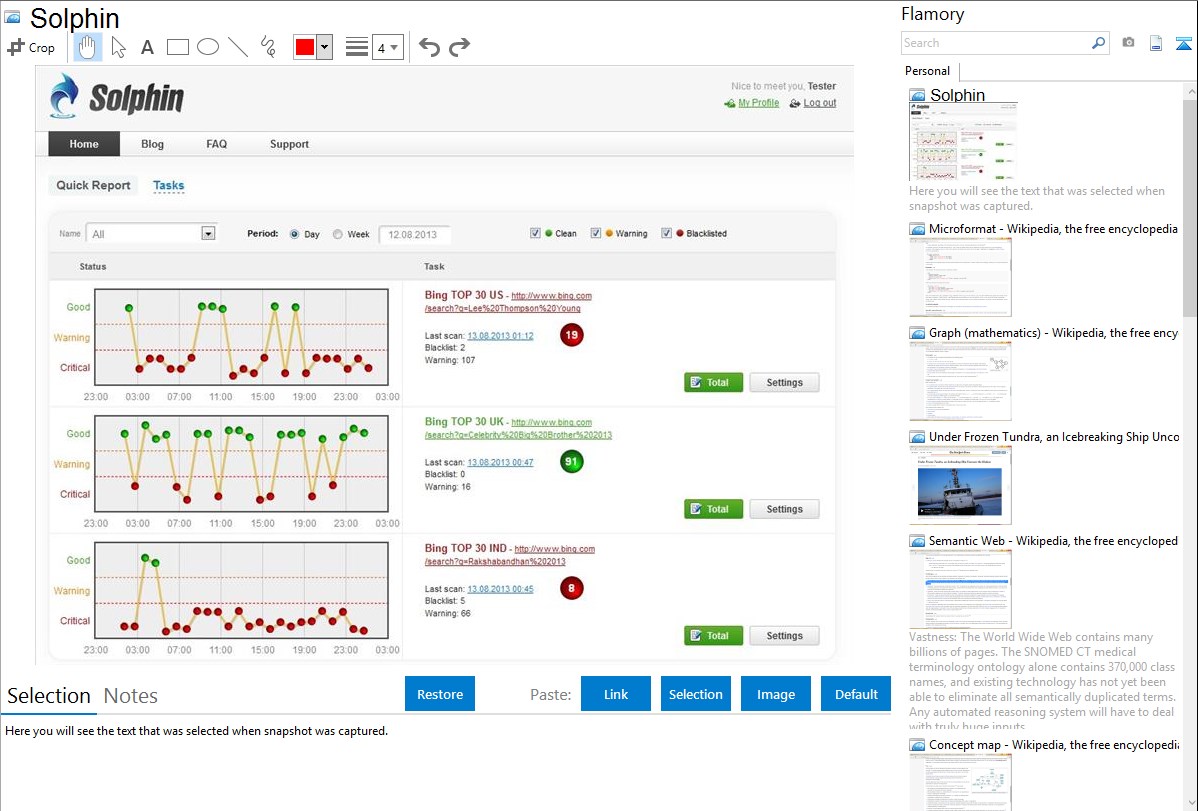The width and height of the screenshot is (1198, 811).
Task: Click the snapshot list scrollbar up arrow
Action: point(1190,91)
